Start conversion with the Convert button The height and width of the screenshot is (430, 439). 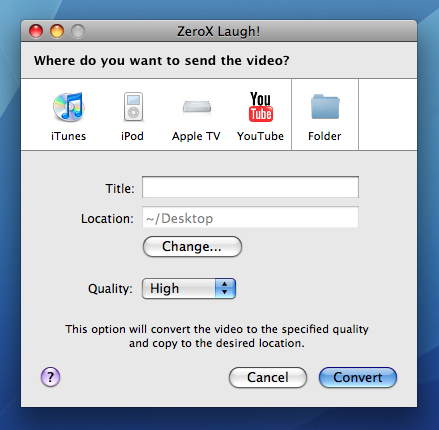point(358,377)
